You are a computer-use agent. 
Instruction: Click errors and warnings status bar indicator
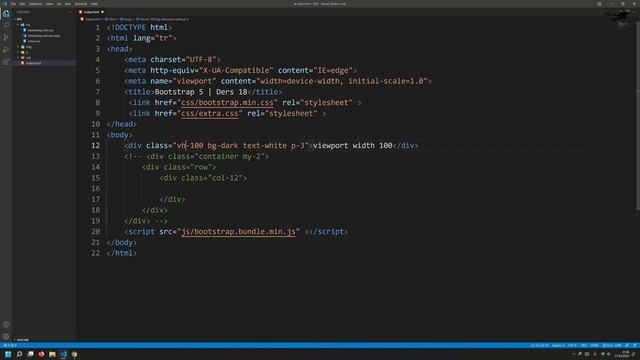[x=10, y=345]
